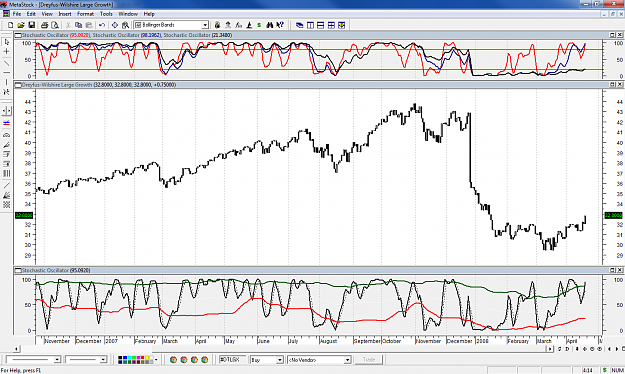This screenshot has width=625, height=374.
Task: Open the View menu
Action: click(47, 14)
